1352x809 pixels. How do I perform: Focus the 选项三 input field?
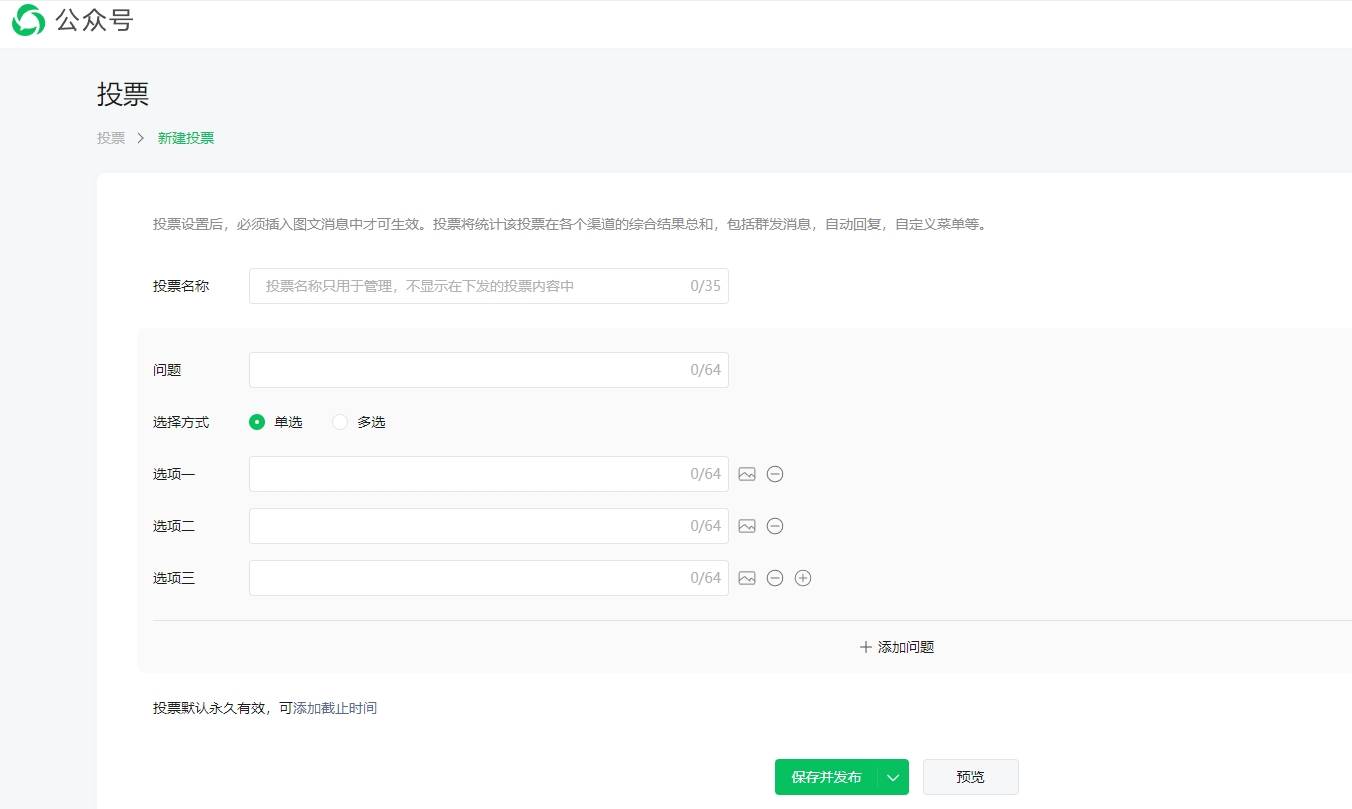(489, 578)
